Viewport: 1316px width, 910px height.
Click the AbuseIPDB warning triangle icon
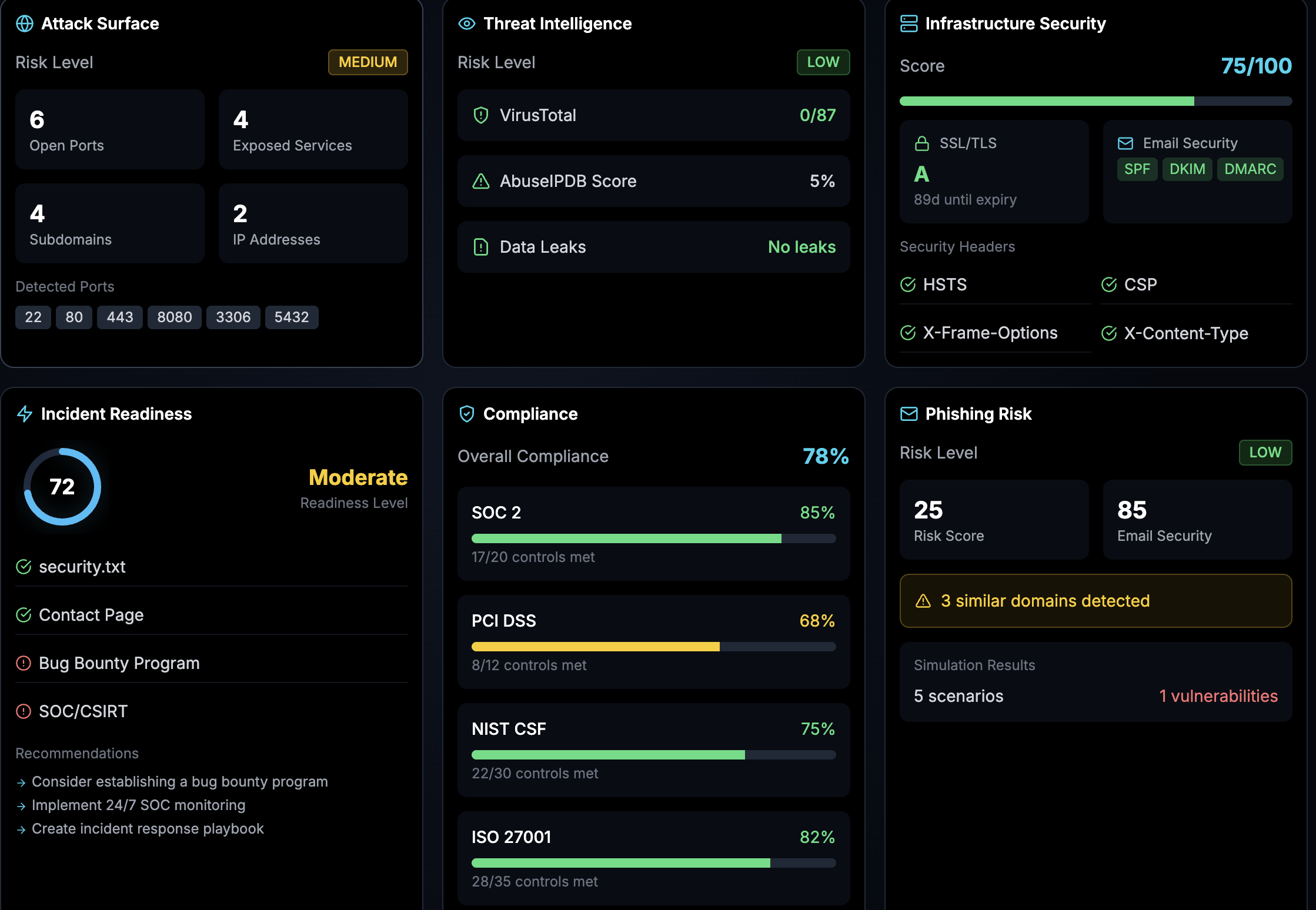481,181
